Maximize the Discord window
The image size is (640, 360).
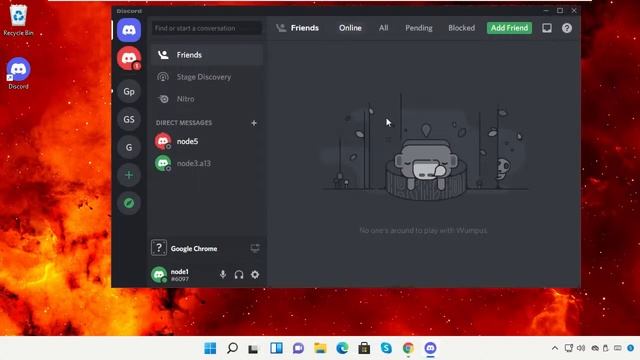coord(560,11)
